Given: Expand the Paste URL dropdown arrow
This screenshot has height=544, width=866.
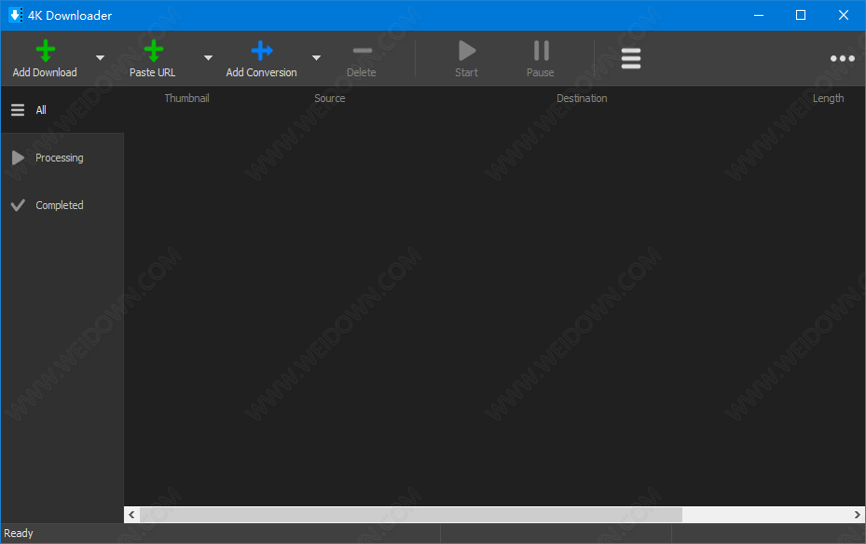Looking at the screenshot, I should [x=208, y=58].
